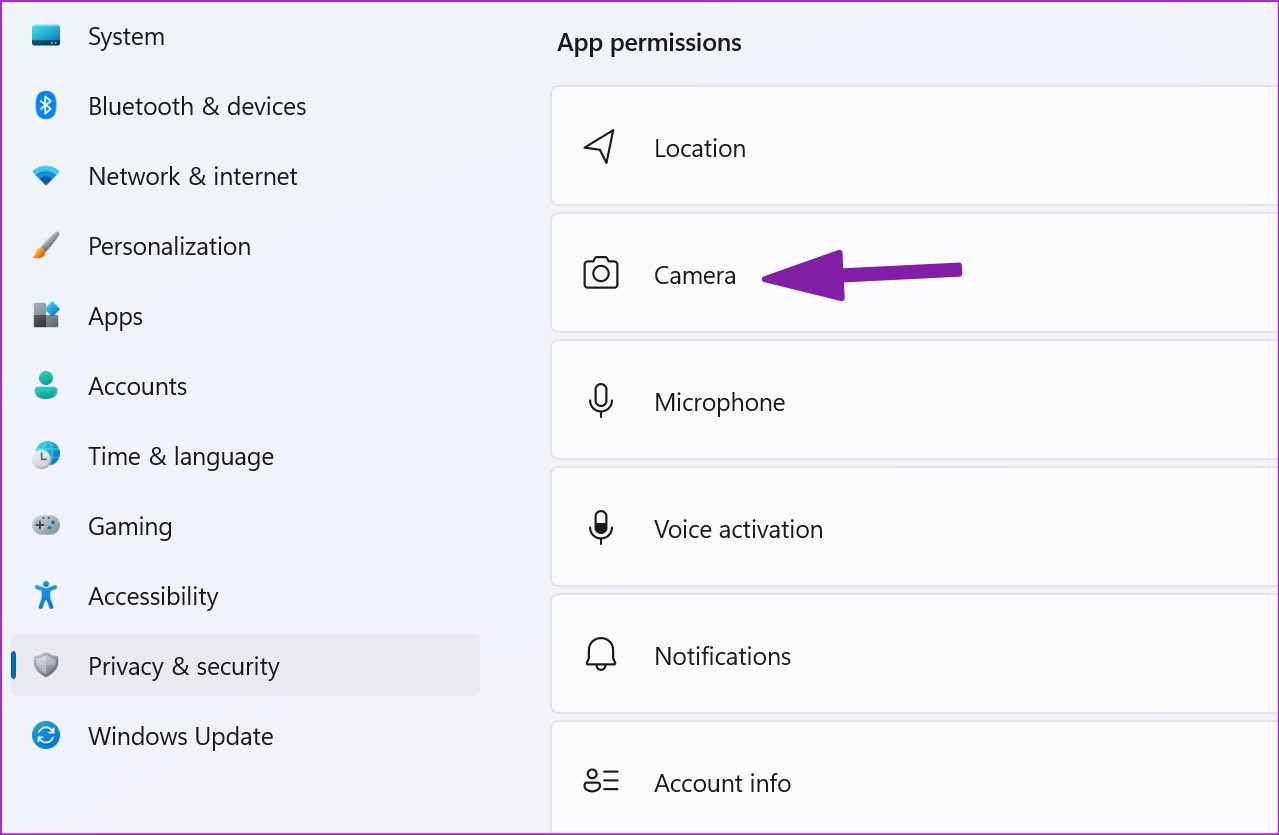
Task: Open Notifications permission settings
Action: (914, 654)
